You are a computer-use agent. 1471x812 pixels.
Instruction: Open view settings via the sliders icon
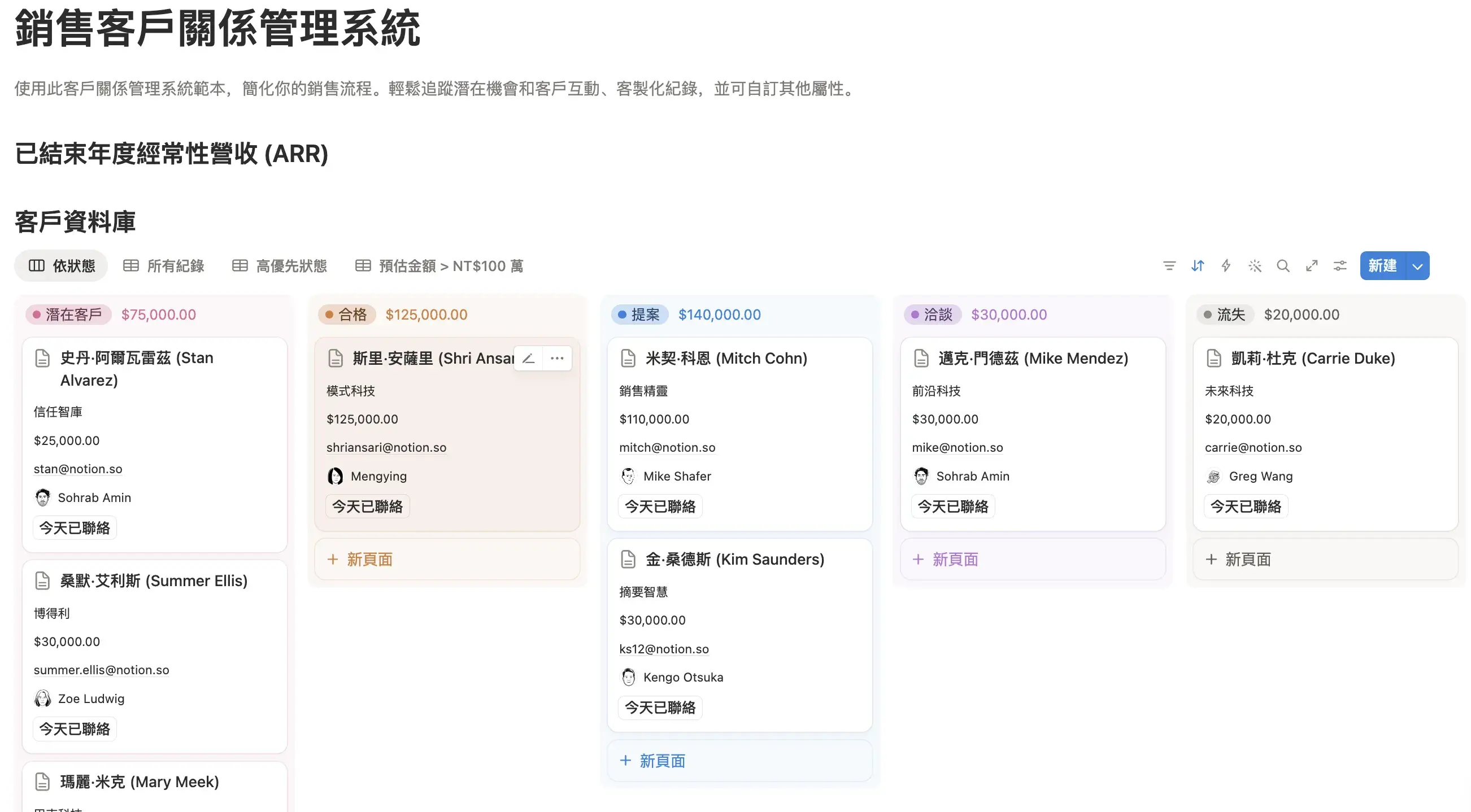pos(1340,266)
